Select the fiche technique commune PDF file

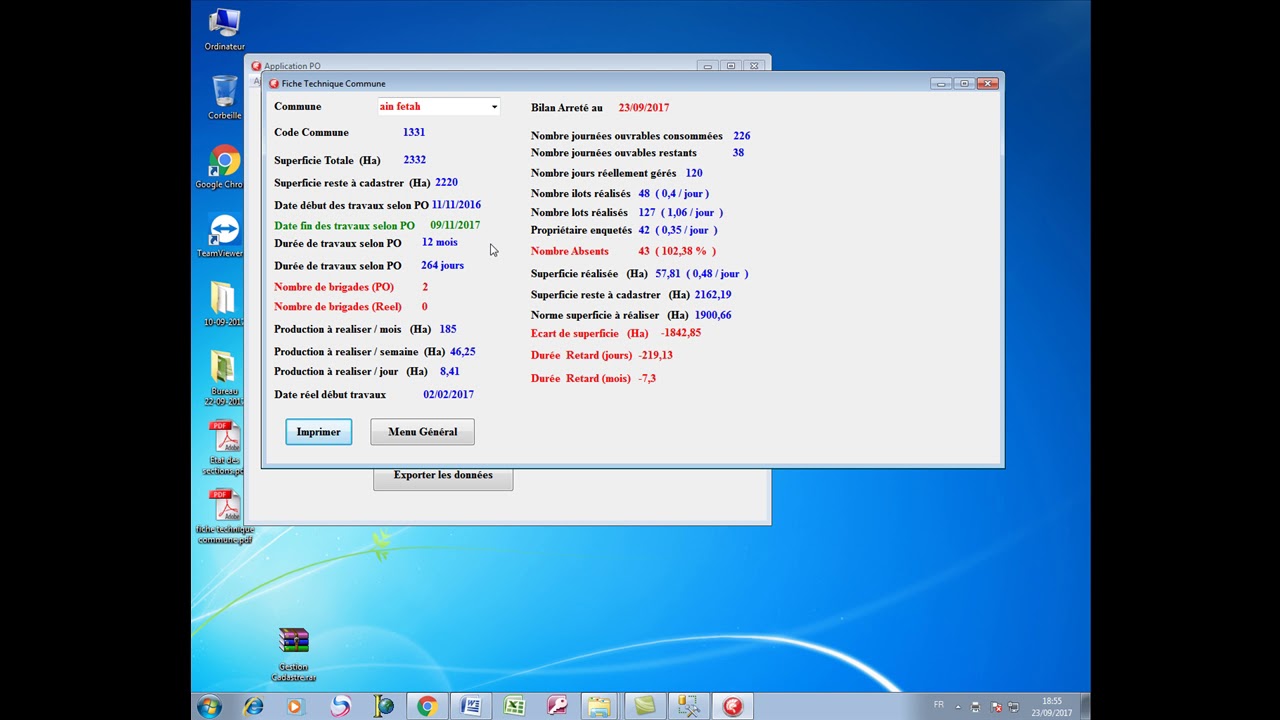tap(224, 517)
